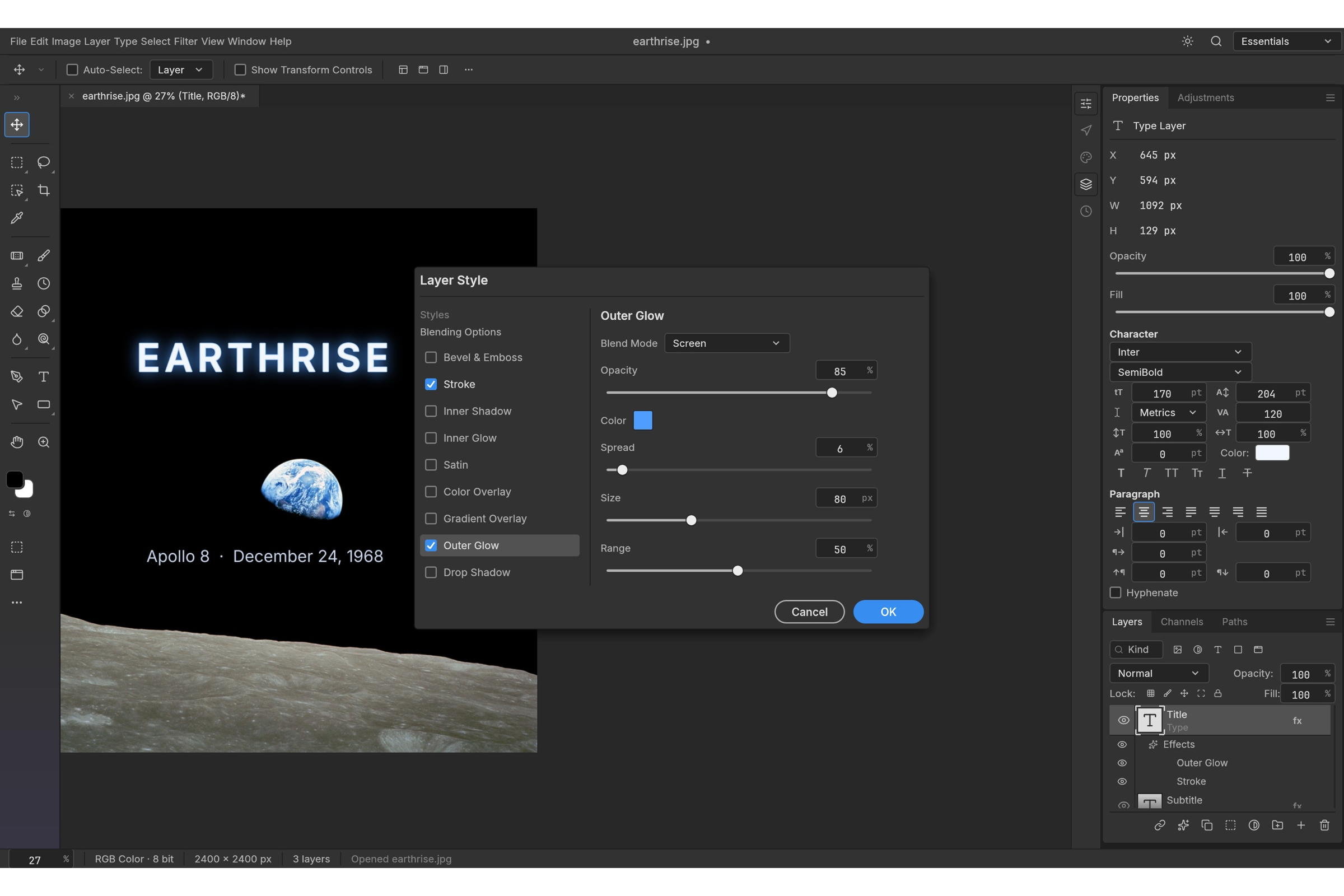Open Blending Options in Layer Style

point(460,332)
